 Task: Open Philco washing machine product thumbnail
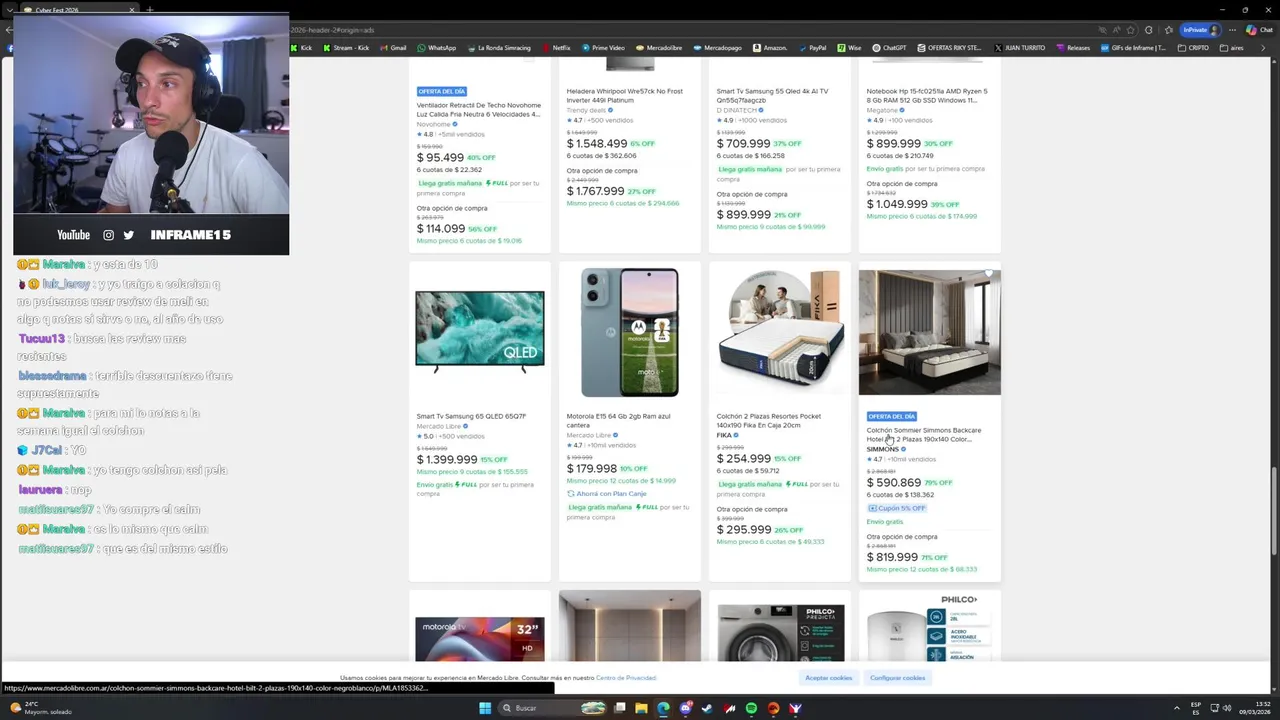pos(780,632)
